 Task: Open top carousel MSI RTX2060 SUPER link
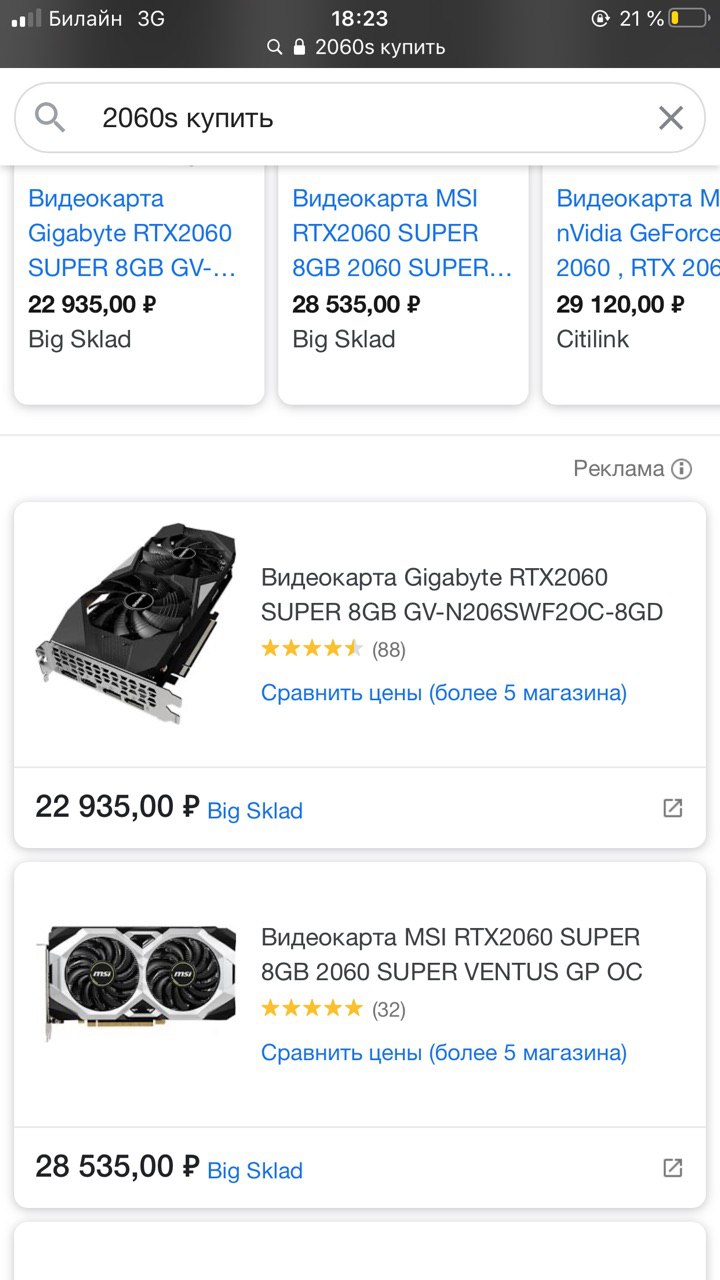click(x=402, y=233)
